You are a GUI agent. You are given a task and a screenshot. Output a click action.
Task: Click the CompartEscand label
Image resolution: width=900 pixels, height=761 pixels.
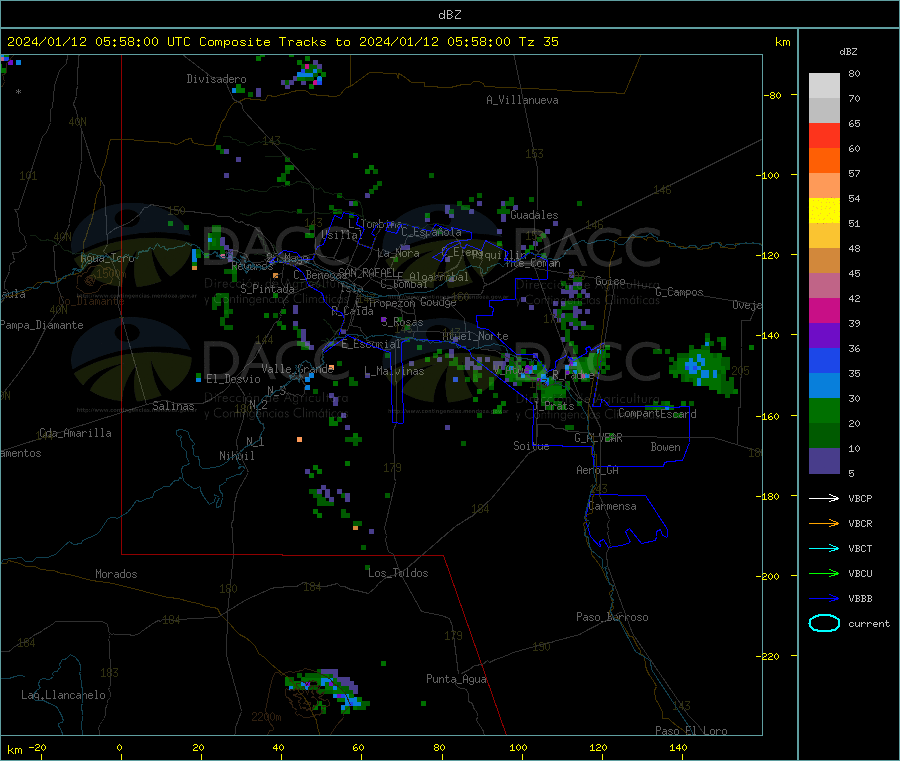(x=657, y=413)
